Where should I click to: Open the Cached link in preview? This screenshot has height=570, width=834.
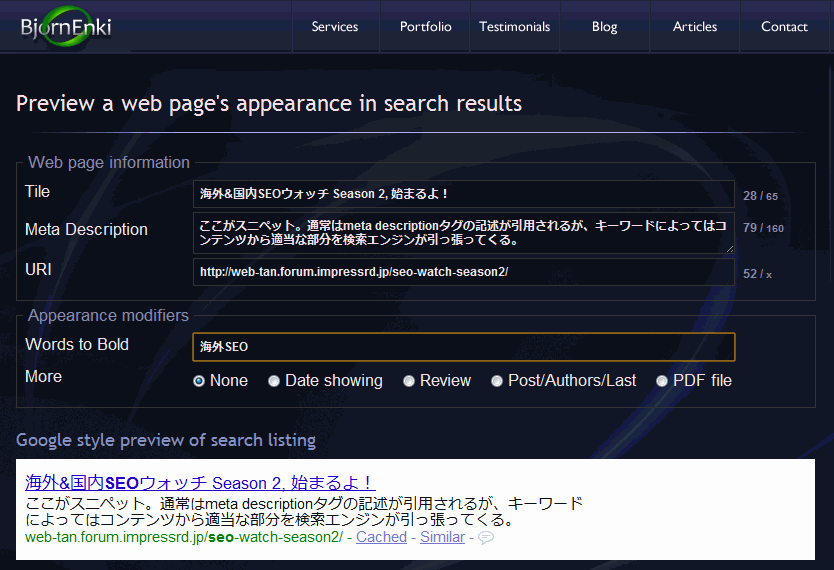click(381, 537)
